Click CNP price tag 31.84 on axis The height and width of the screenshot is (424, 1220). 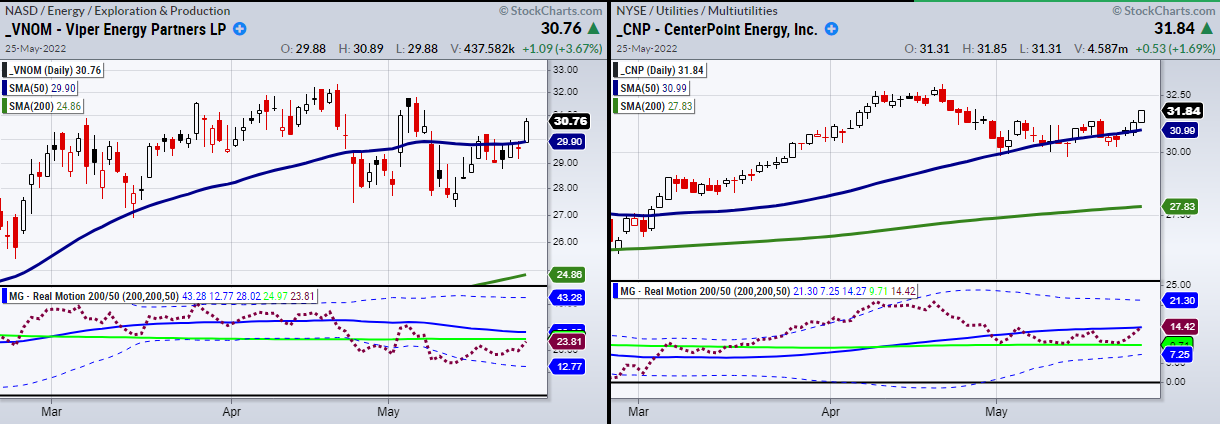click(1181, 111)
